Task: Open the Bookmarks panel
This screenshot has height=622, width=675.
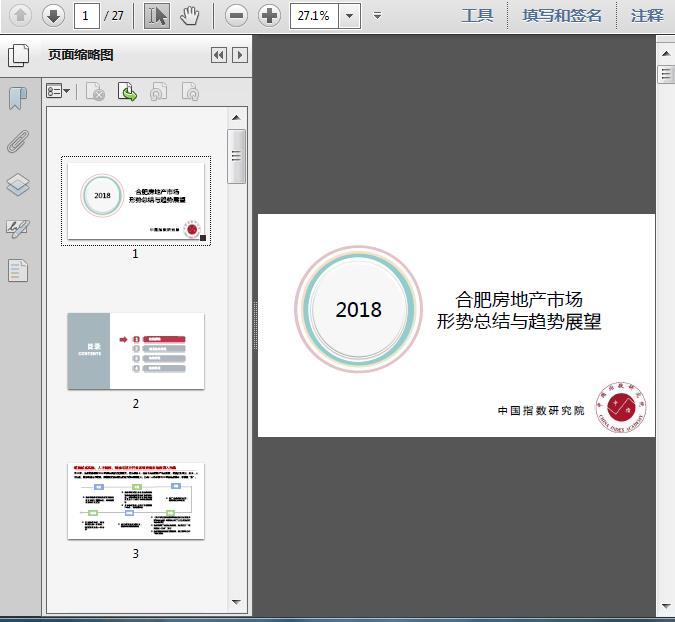Action: point(18,99)
